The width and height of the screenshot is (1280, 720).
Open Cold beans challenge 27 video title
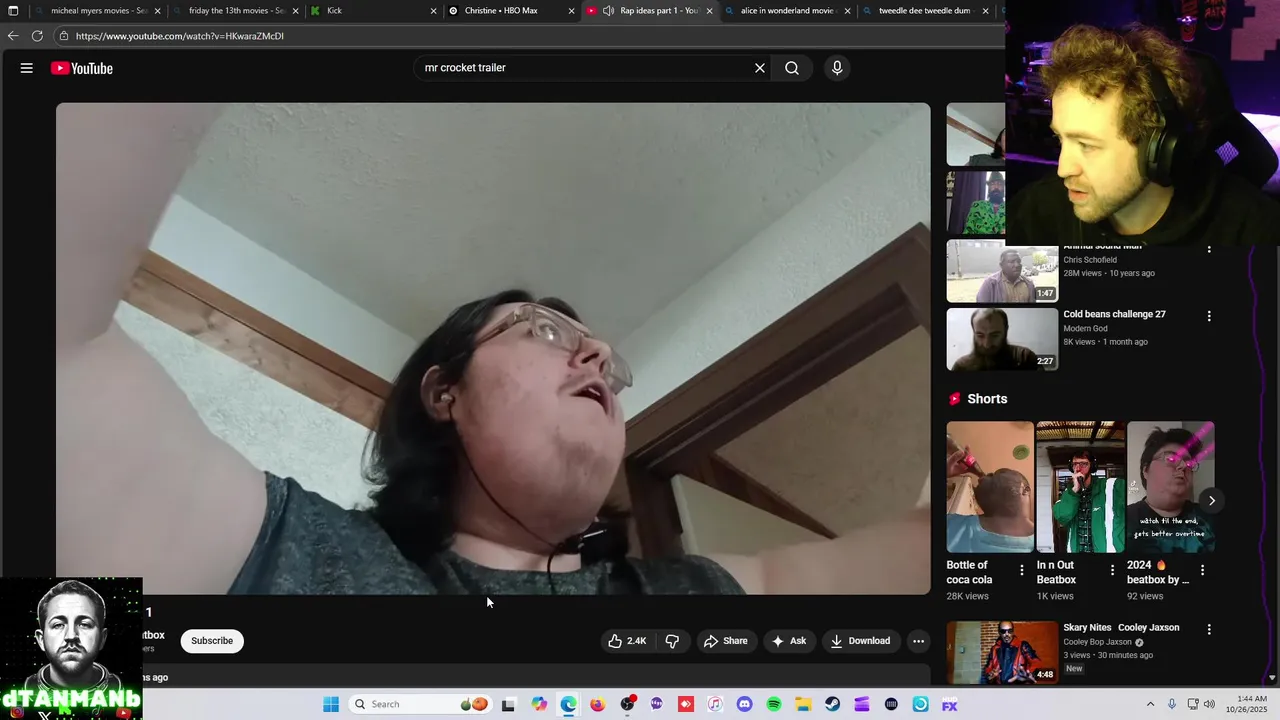click(1114, 314)
